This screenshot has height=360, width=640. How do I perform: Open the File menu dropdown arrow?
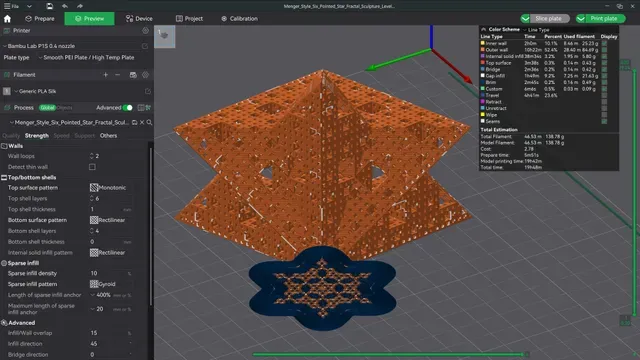pyautogui.click(x=29, y=7)
